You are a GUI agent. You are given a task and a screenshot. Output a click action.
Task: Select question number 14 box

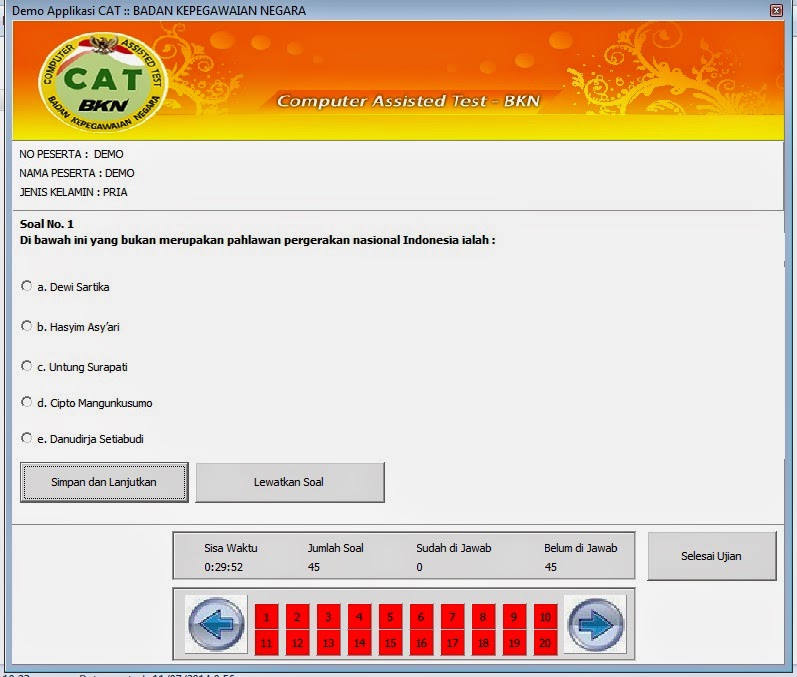click(359, 642)
